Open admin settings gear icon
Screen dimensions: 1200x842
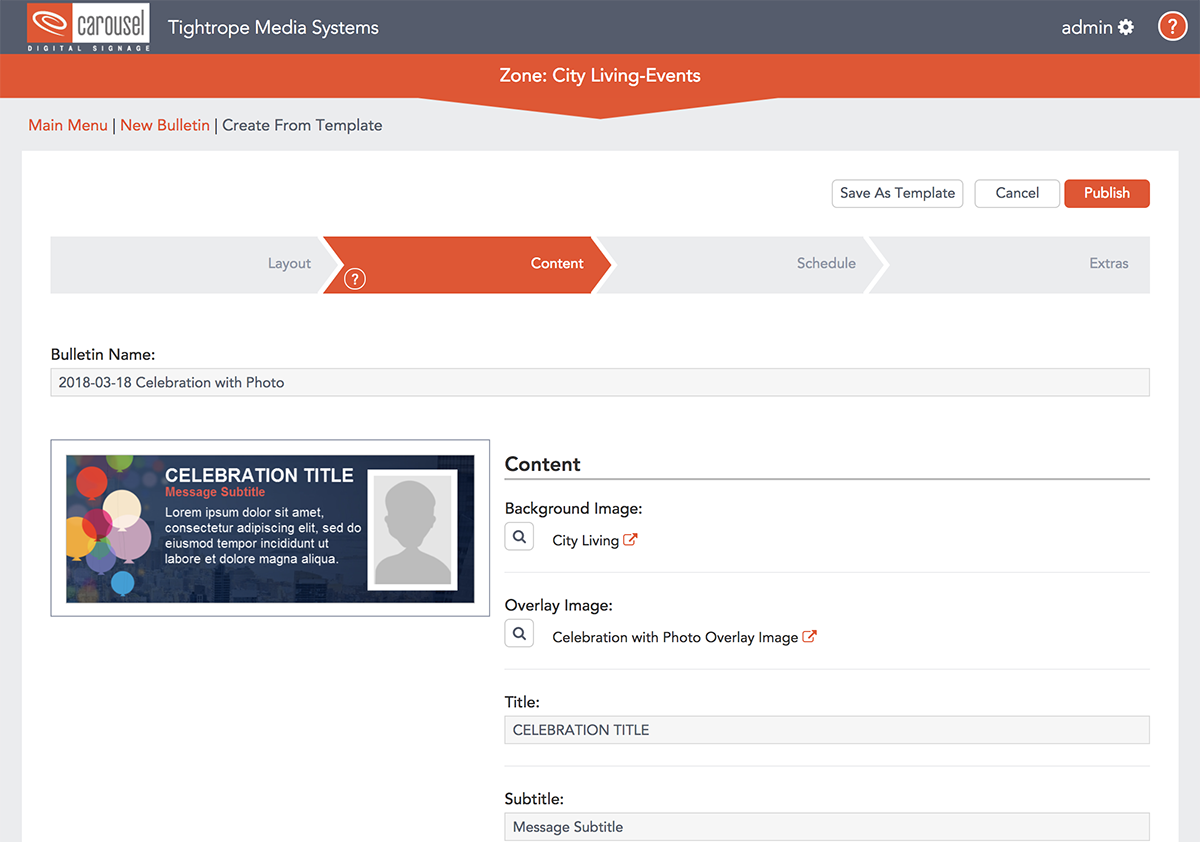1126,27
